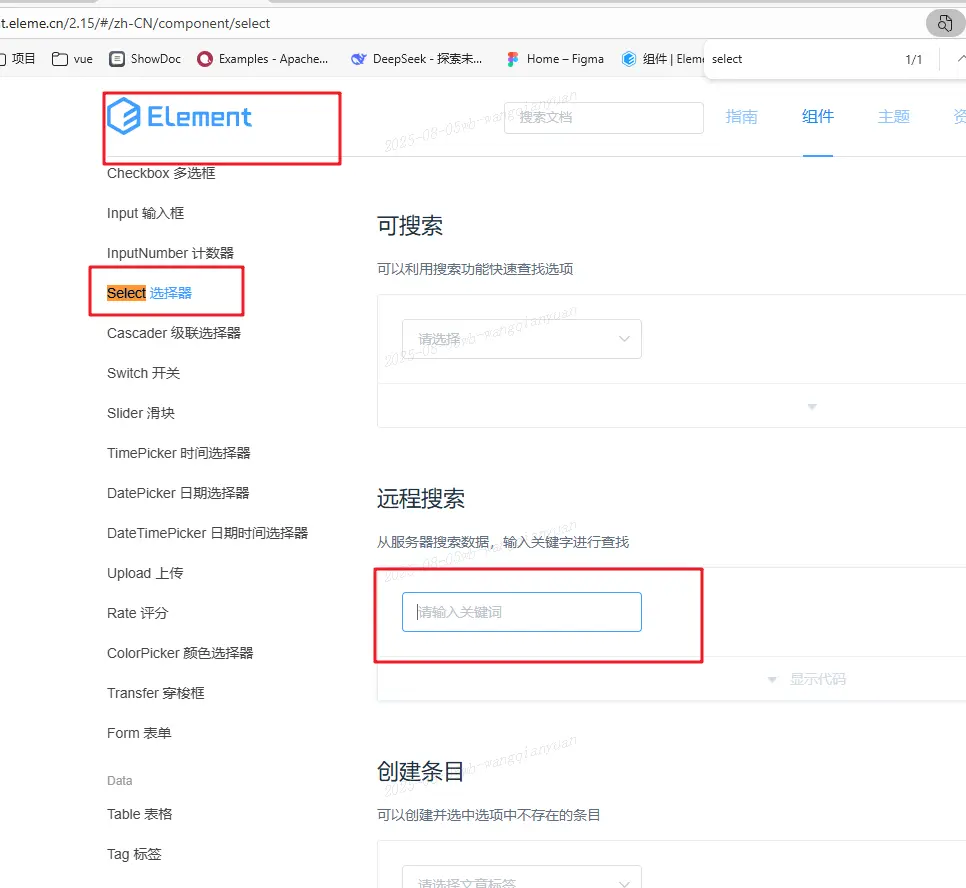This screenshot has height=888, width=966.
Task: Go to ColorPicker 颜色选择器 page
Action: (180, 653)
